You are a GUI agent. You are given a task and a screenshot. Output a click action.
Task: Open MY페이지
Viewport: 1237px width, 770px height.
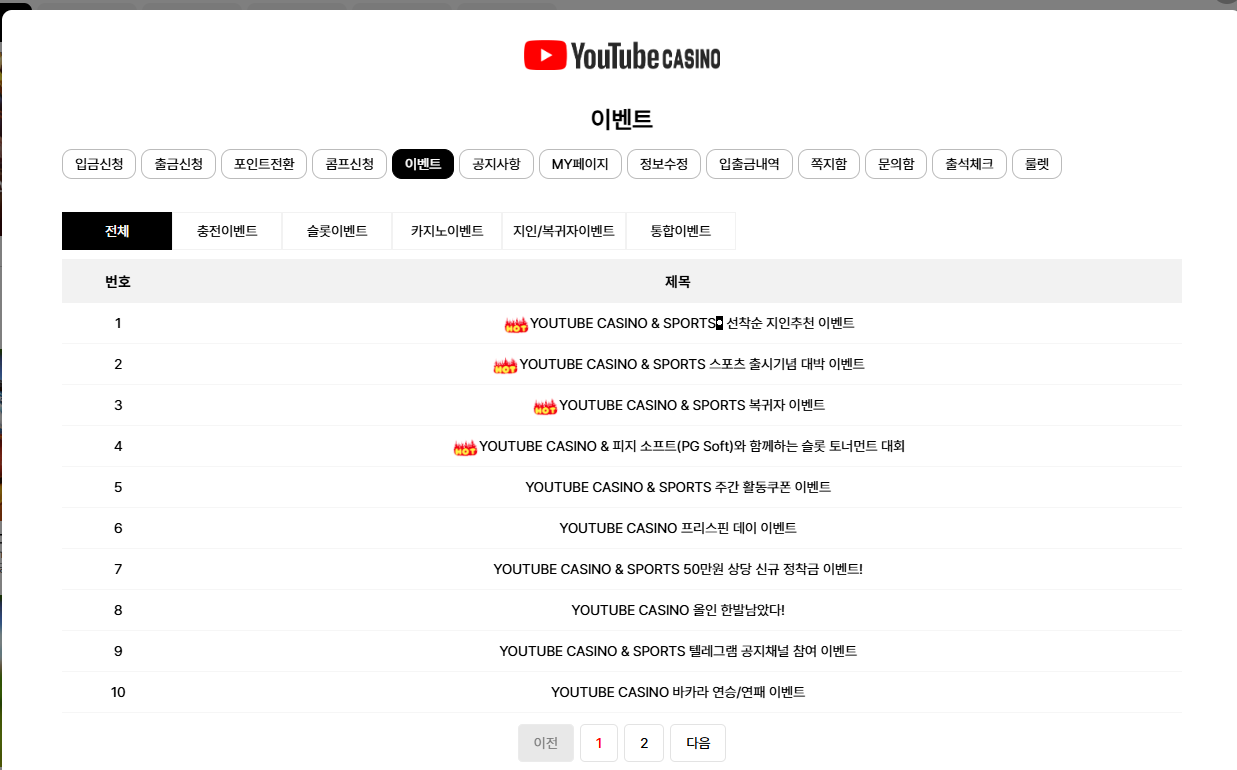tap(580, 164)
